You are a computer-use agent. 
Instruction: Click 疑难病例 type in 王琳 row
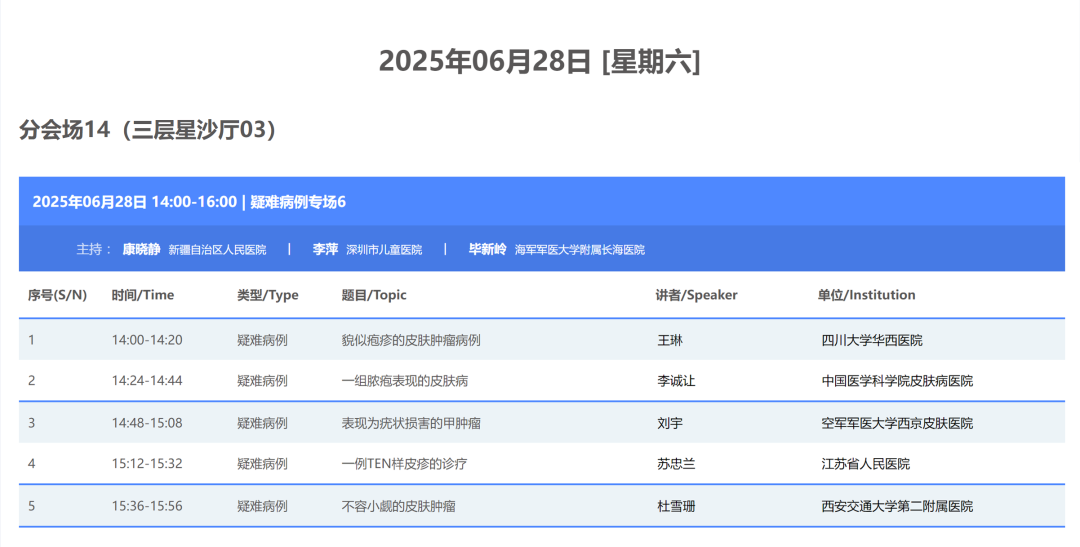point(262,340)
